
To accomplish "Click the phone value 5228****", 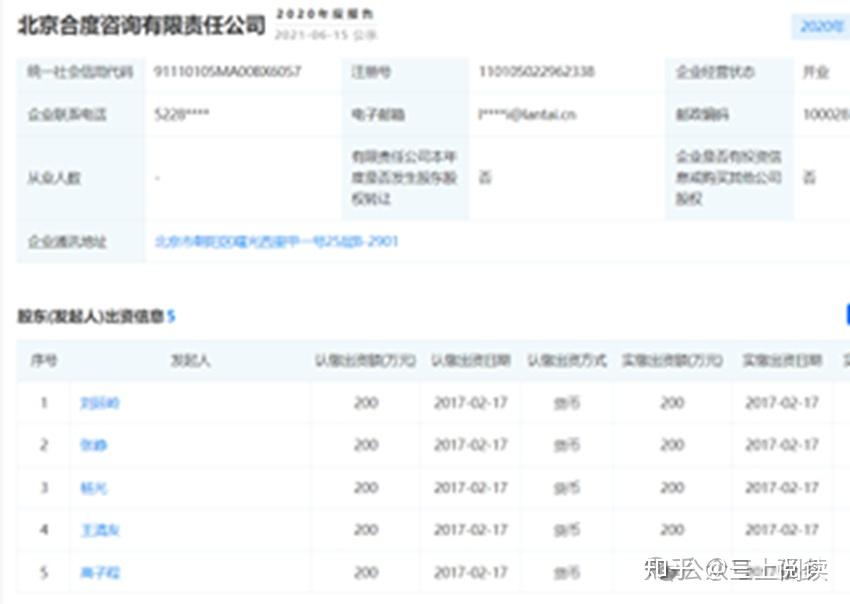I will pos(182,114).
